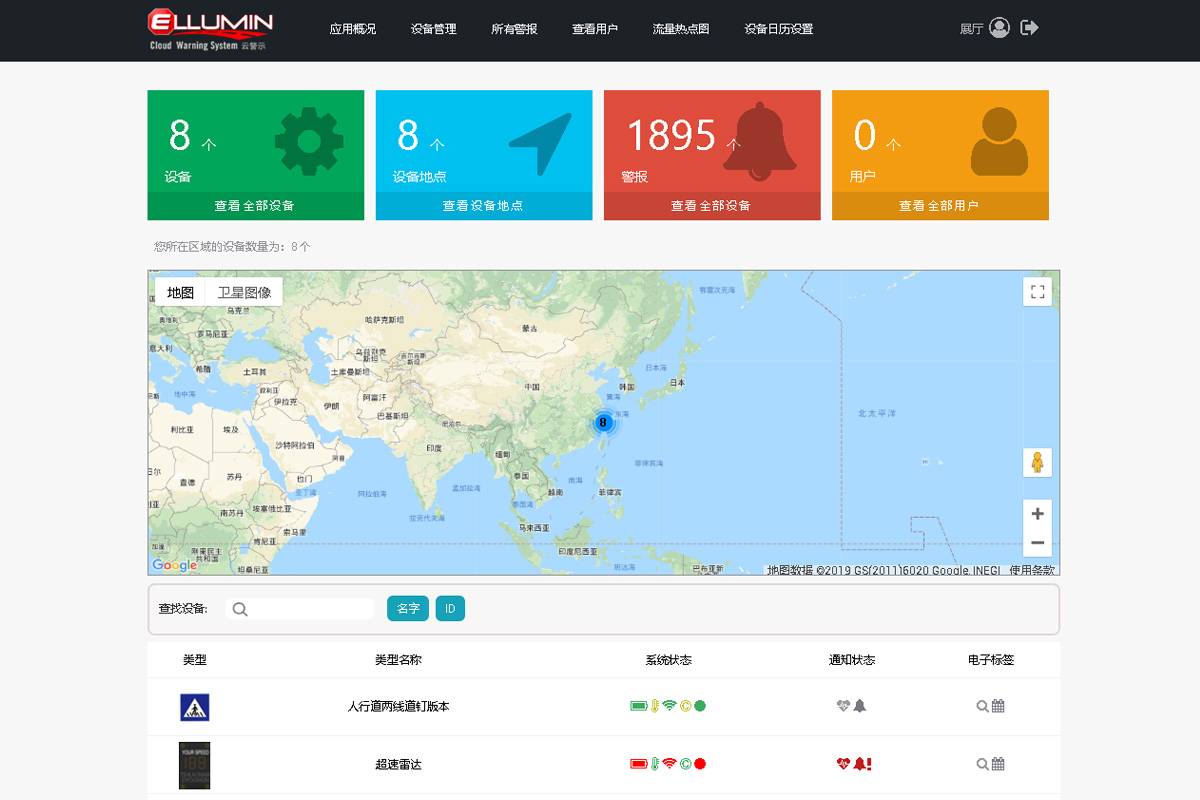The width and height of the screenshot is (1200, 800).
Task: Open the user profile avatar icon
Action: [x=999, y=28]
